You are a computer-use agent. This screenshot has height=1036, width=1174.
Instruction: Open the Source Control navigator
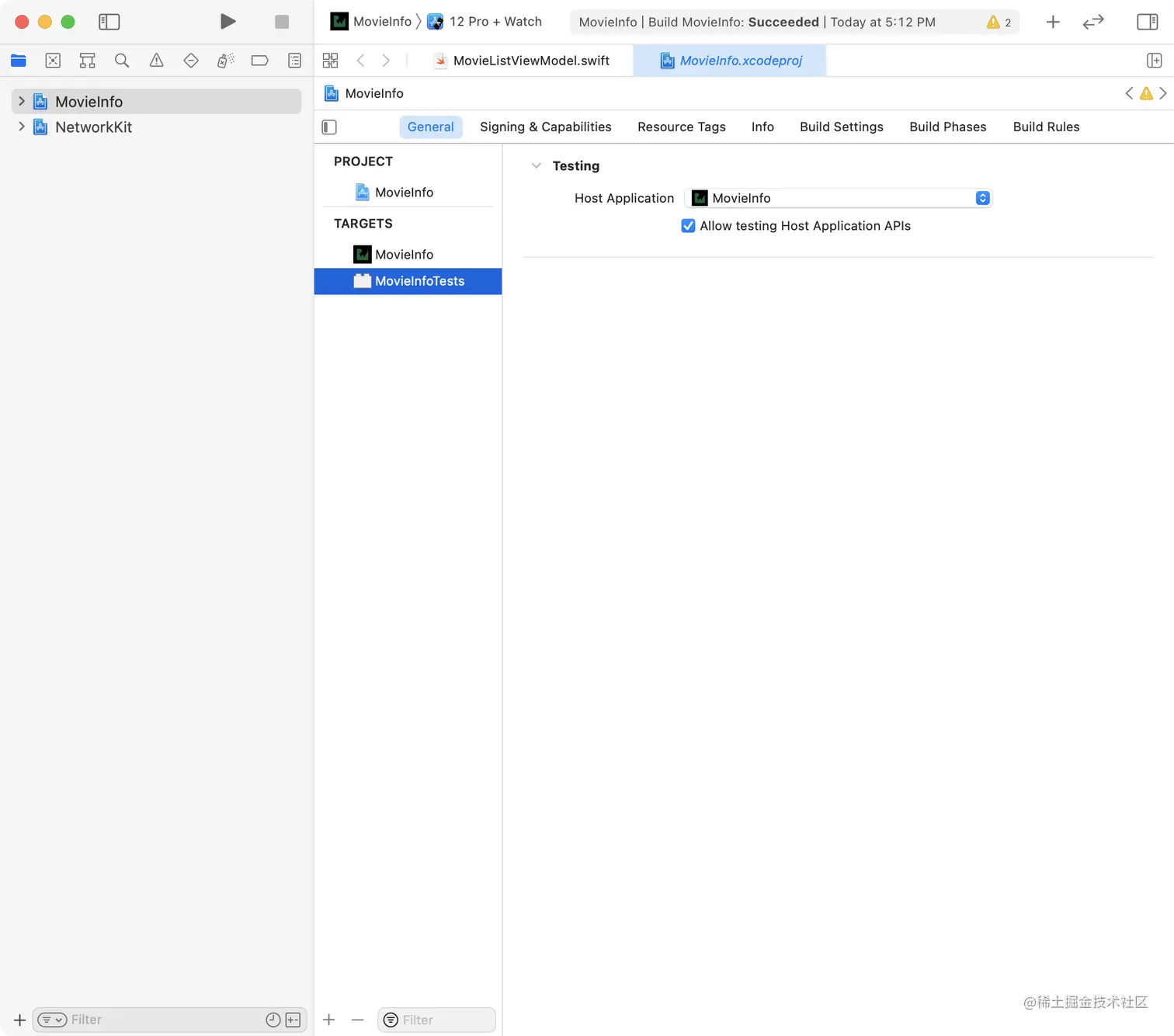[x=53, y=61]
